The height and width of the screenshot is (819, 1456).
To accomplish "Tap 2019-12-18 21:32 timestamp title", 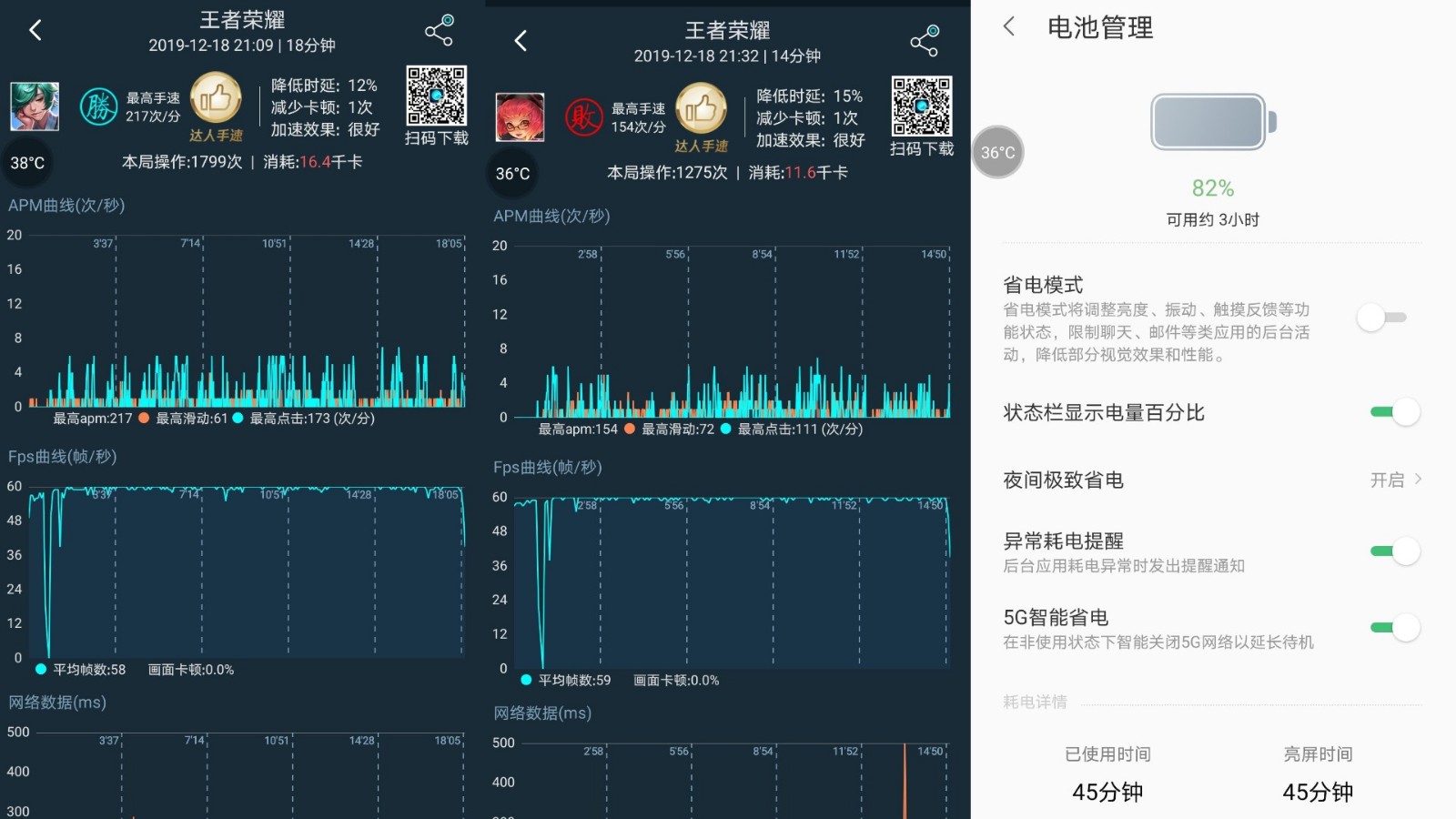I will (727, 56).
